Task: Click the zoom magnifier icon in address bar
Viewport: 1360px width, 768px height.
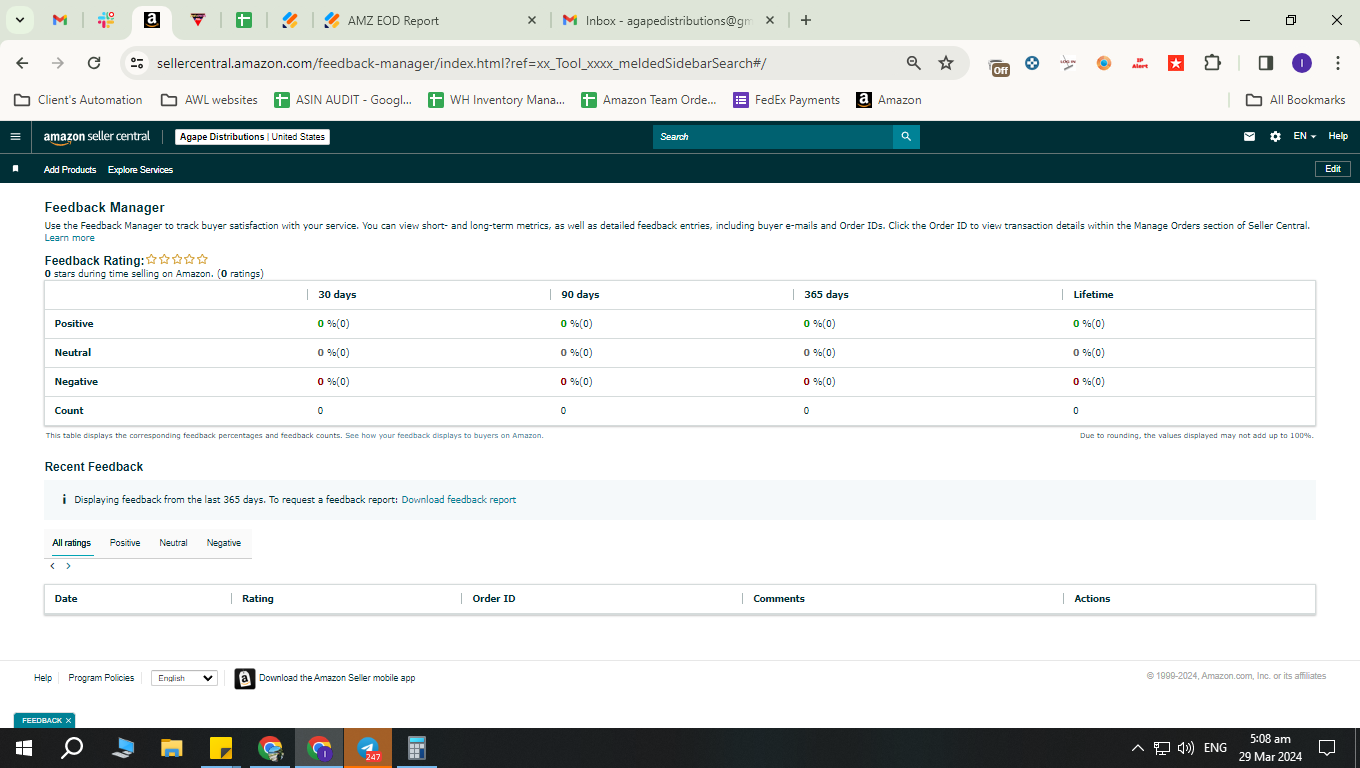Action: click(x=914, y=62)
